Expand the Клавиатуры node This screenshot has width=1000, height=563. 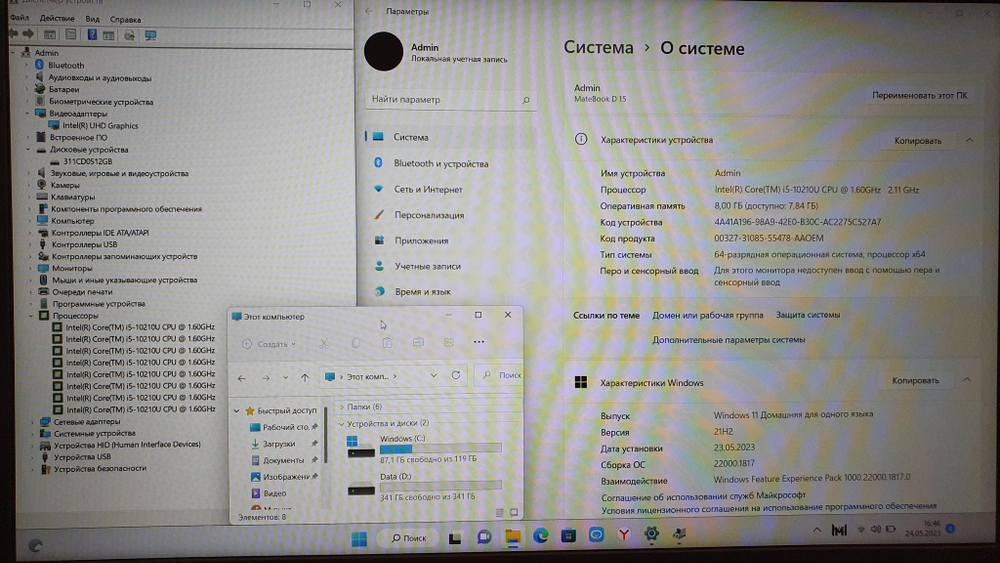29,197
